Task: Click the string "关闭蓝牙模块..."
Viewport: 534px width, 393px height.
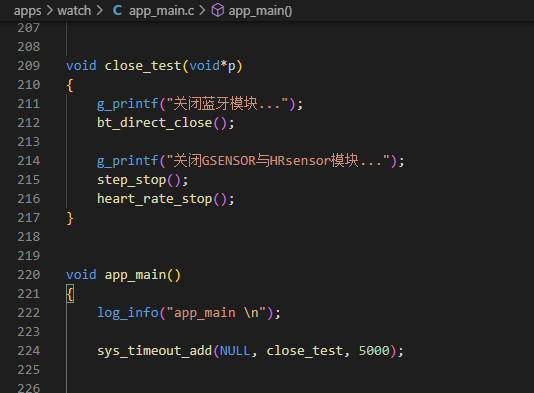Action: tap(227, 104)
